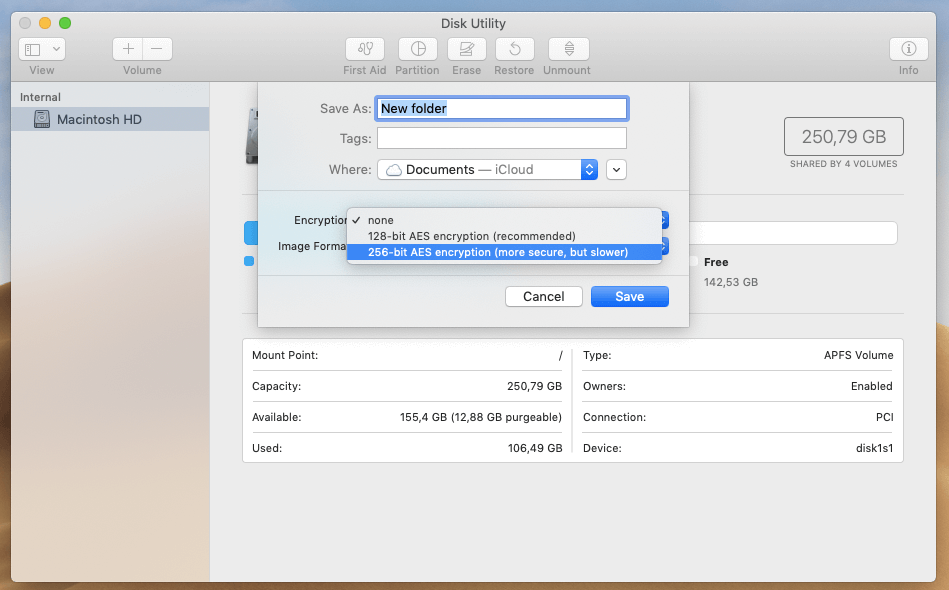Click the Partition toolbar icon

[418, 49]
